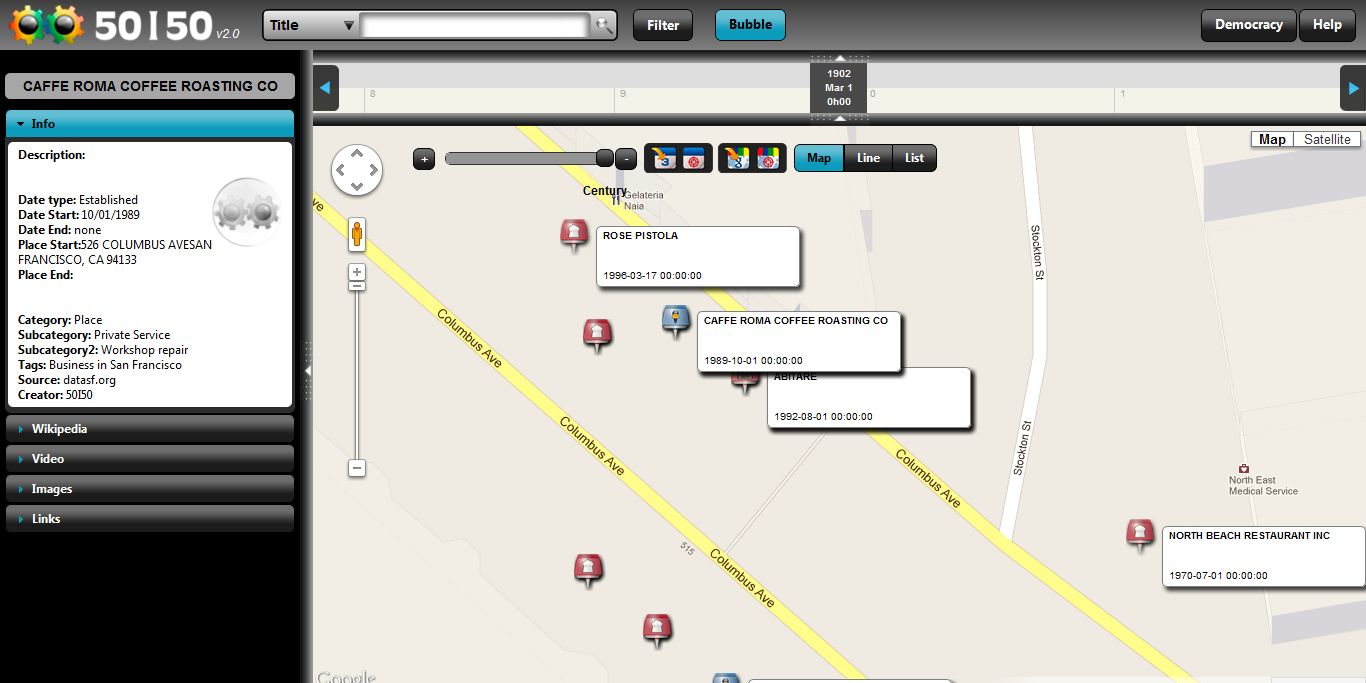This screenshot has width=1366, height=683.
Task: Click the search magnifier icon
Action: tap(603, 25)
